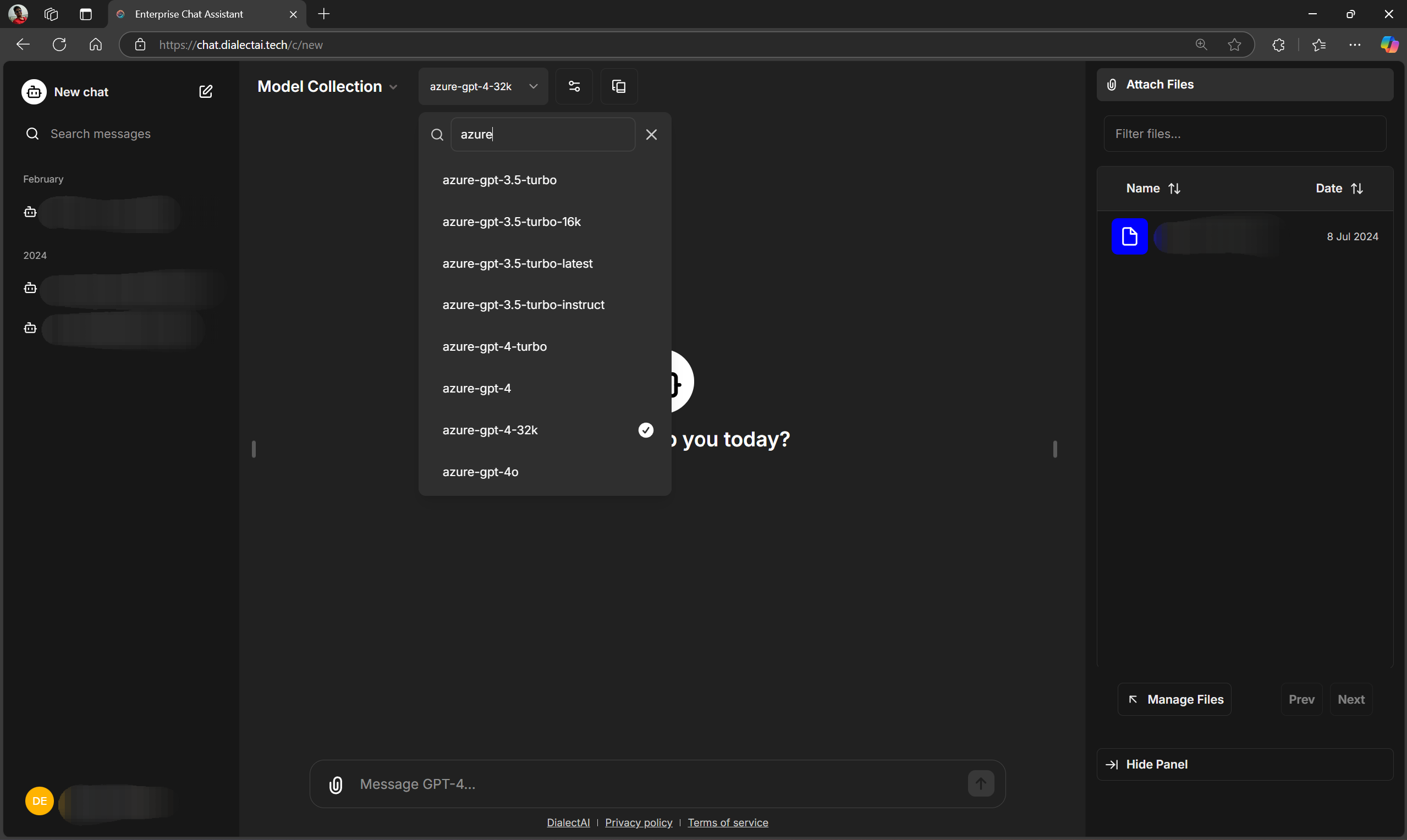Clear the model search with the X
Screen dimensions: 1407x840
[x=652, y=135]
